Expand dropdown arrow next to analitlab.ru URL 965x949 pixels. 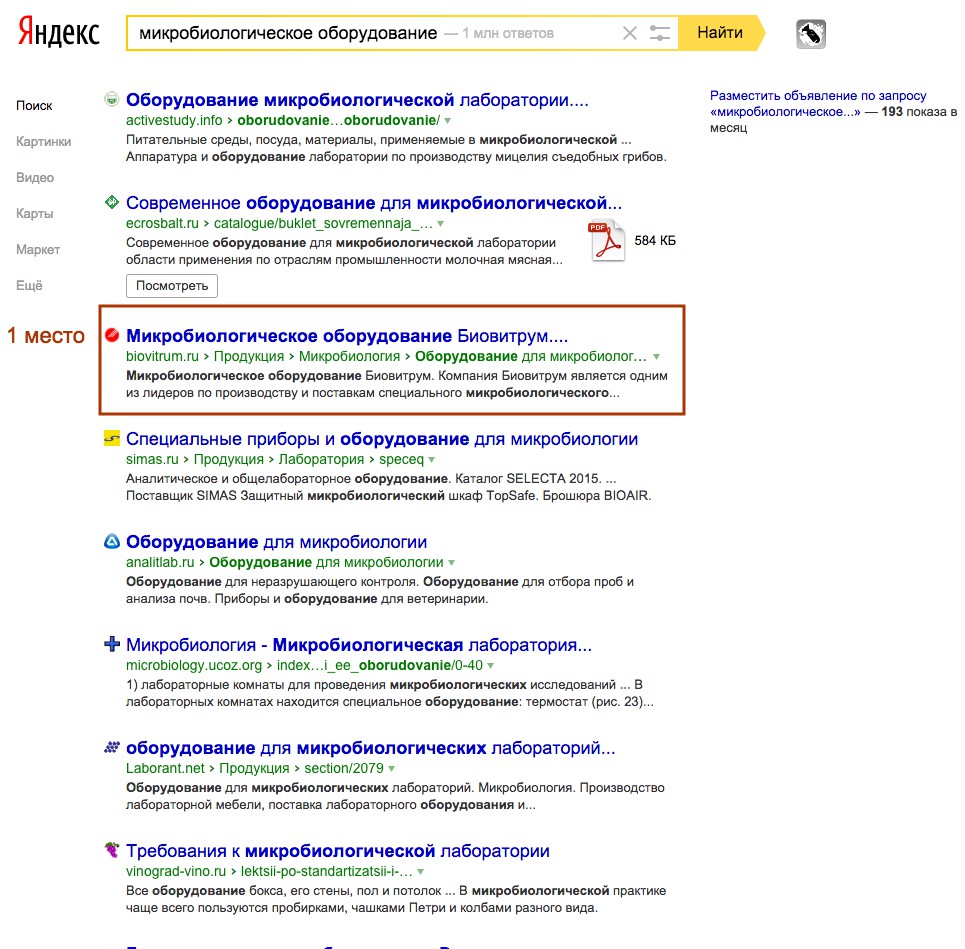[452, 563]
